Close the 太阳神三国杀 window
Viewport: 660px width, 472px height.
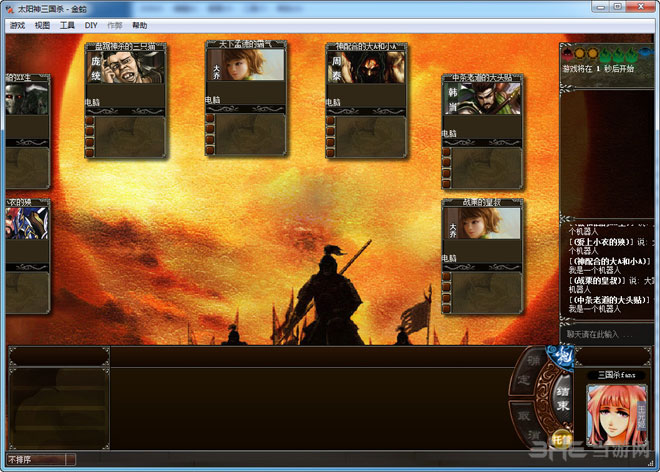pyautogui.click(x=641, y=7)
